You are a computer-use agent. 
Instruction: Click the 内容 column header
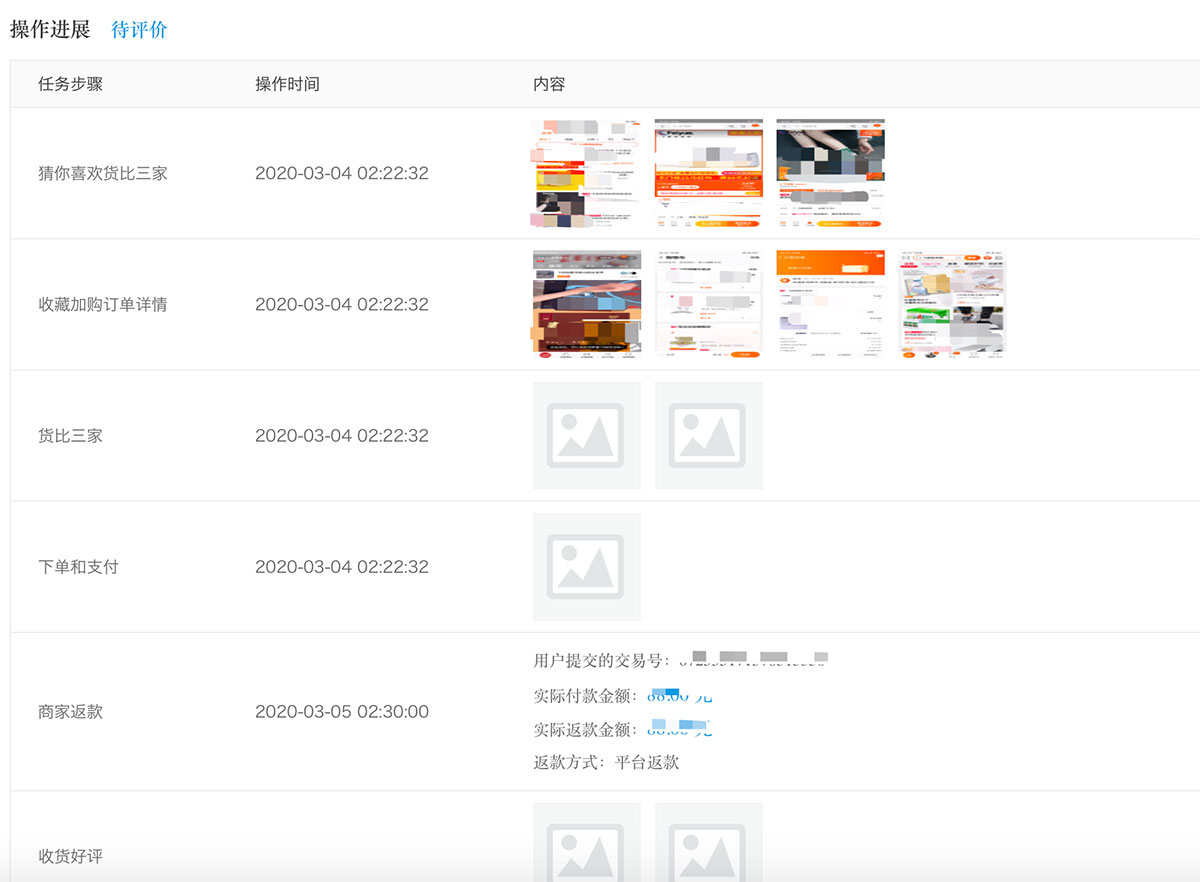(x=549, y=84)
